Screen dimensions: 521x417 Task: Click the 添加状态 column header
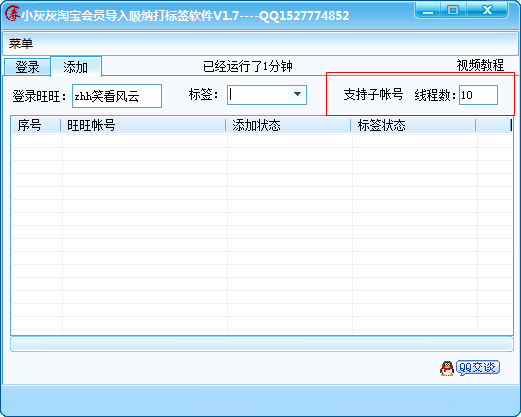tap(289, 125)
